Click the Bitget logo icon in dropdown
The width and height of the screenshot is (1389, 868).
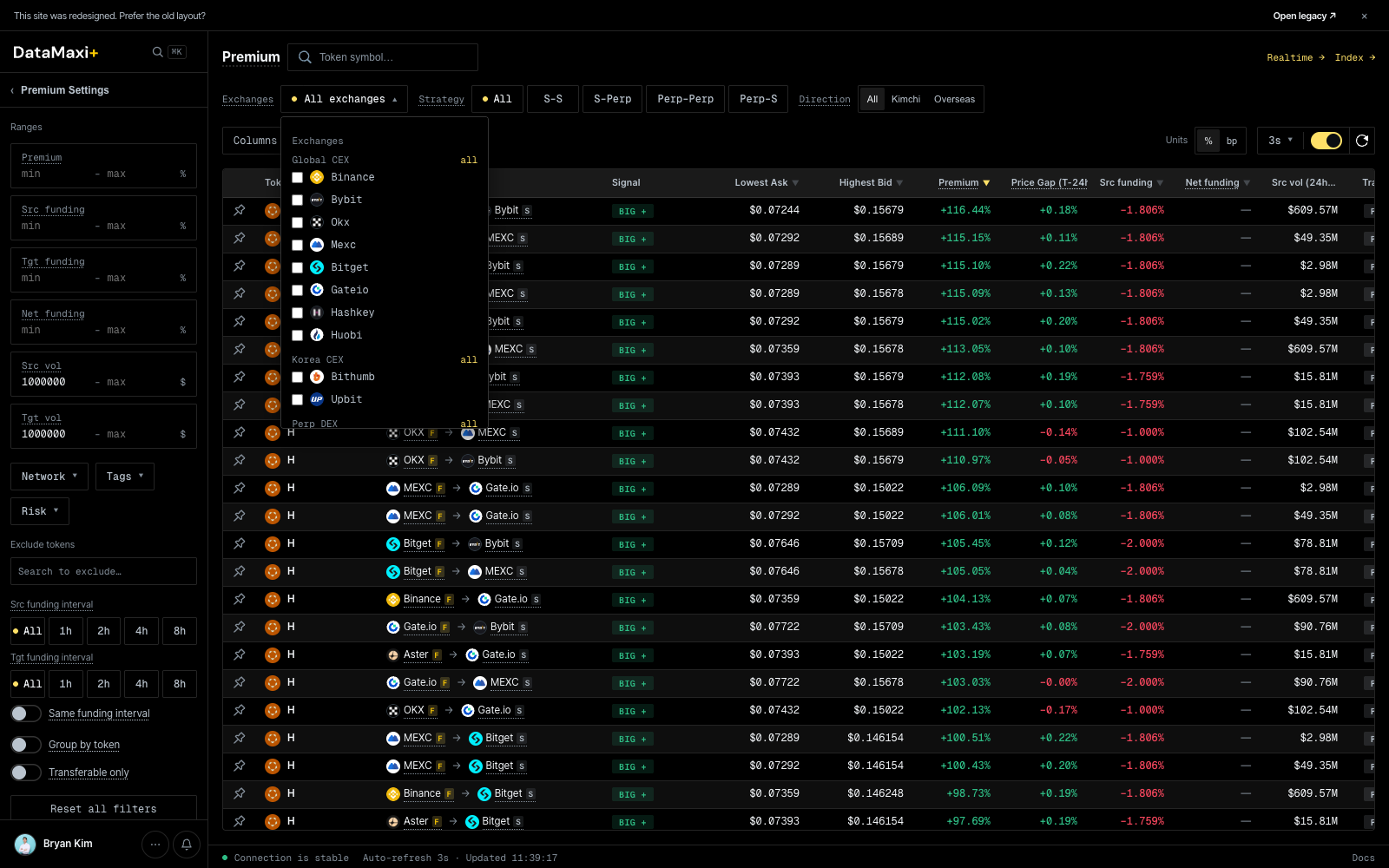click(317, 267)
